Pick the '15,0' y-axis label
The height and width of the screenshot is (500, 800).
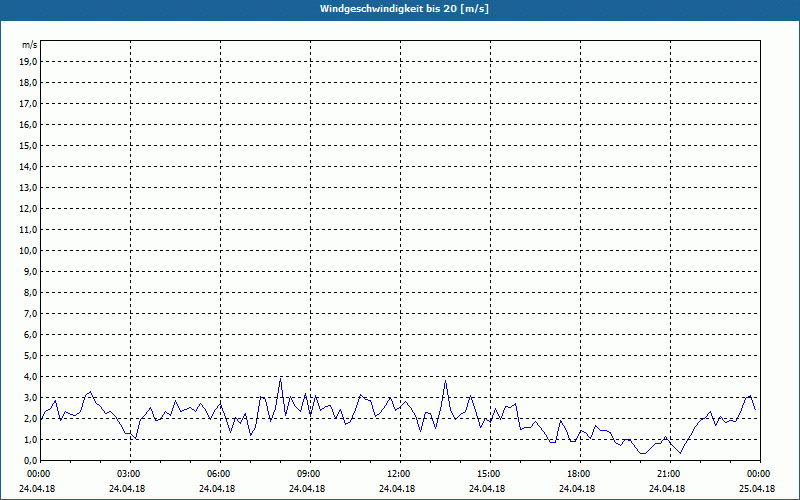pos(29,145)
